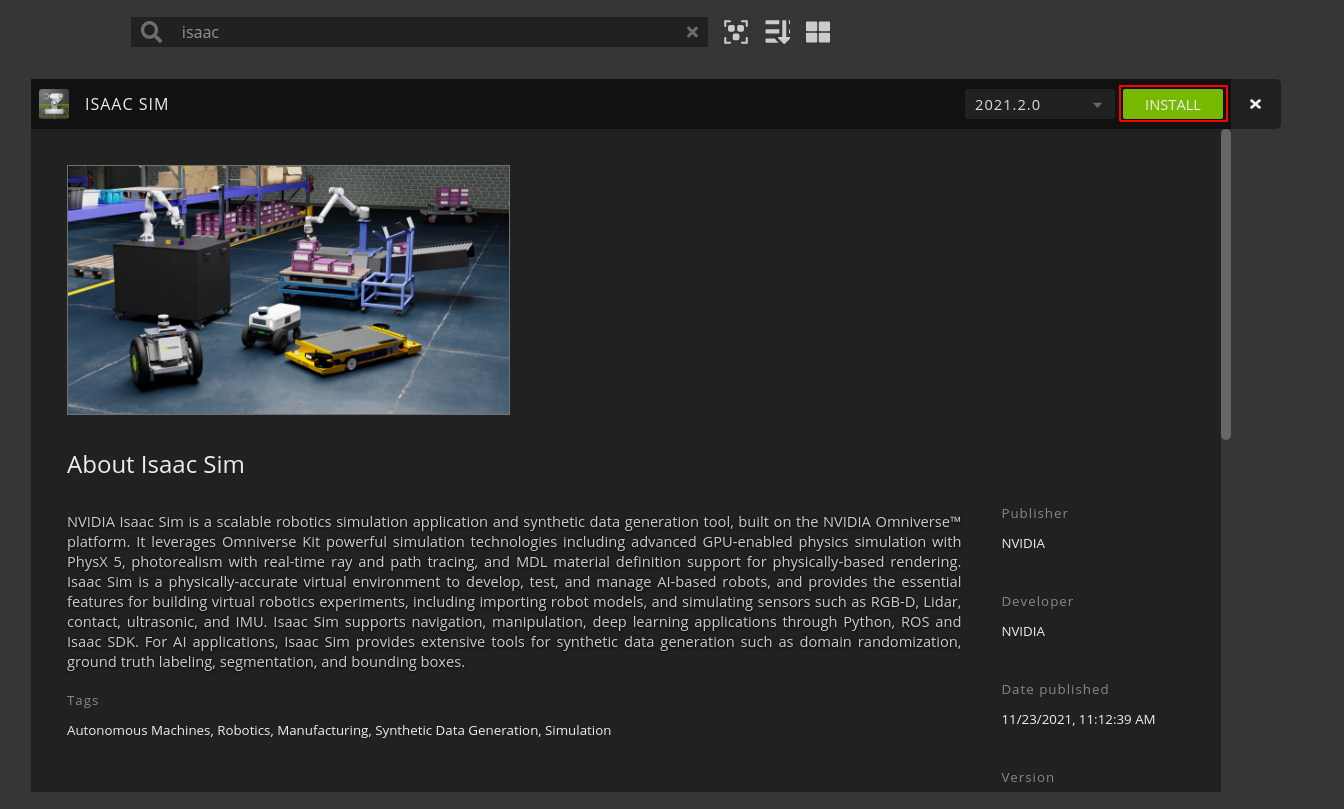Clear the 'isaac' search text
The width and height of the screenshot is (1344, 809).
[x=692, y=32]
